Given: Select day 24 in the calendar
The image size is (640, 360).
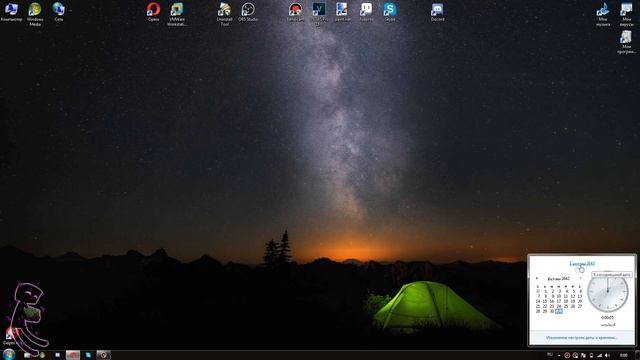Looking at the screenshot, I should point(559,306).
